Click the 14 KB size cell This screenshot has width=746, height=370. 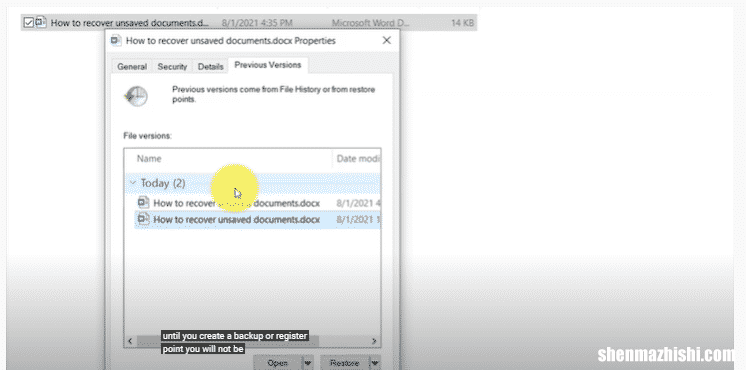[462, 23]
